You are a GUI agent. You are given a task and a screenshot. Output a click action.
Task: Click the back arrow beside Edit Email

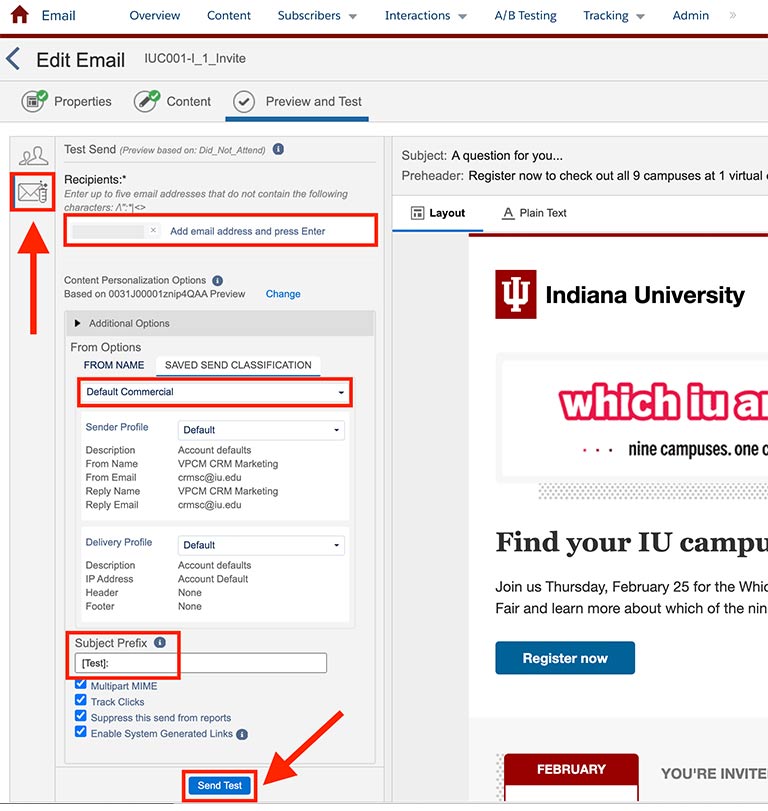pyautogui.click(x=13, y=58)
